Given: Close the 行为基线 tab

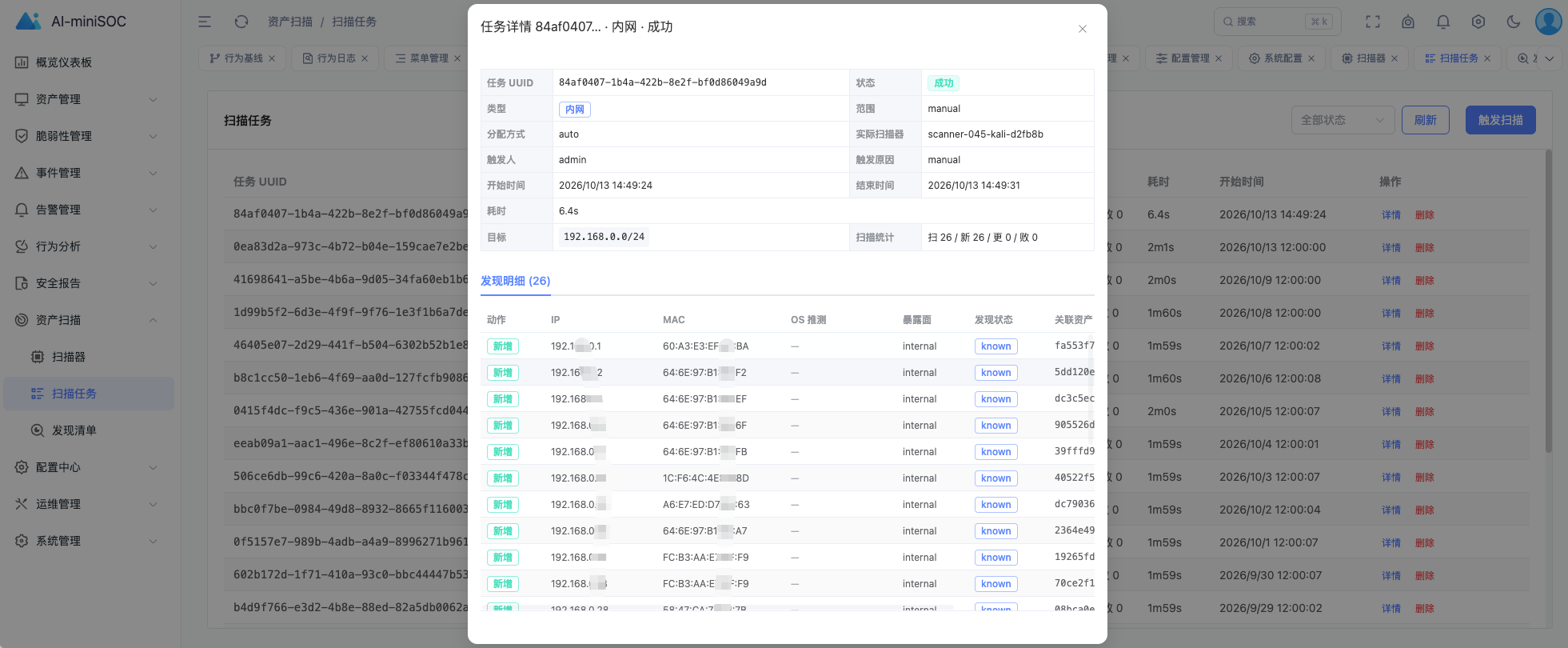Looking at the screenshot, I should [272, 58].
